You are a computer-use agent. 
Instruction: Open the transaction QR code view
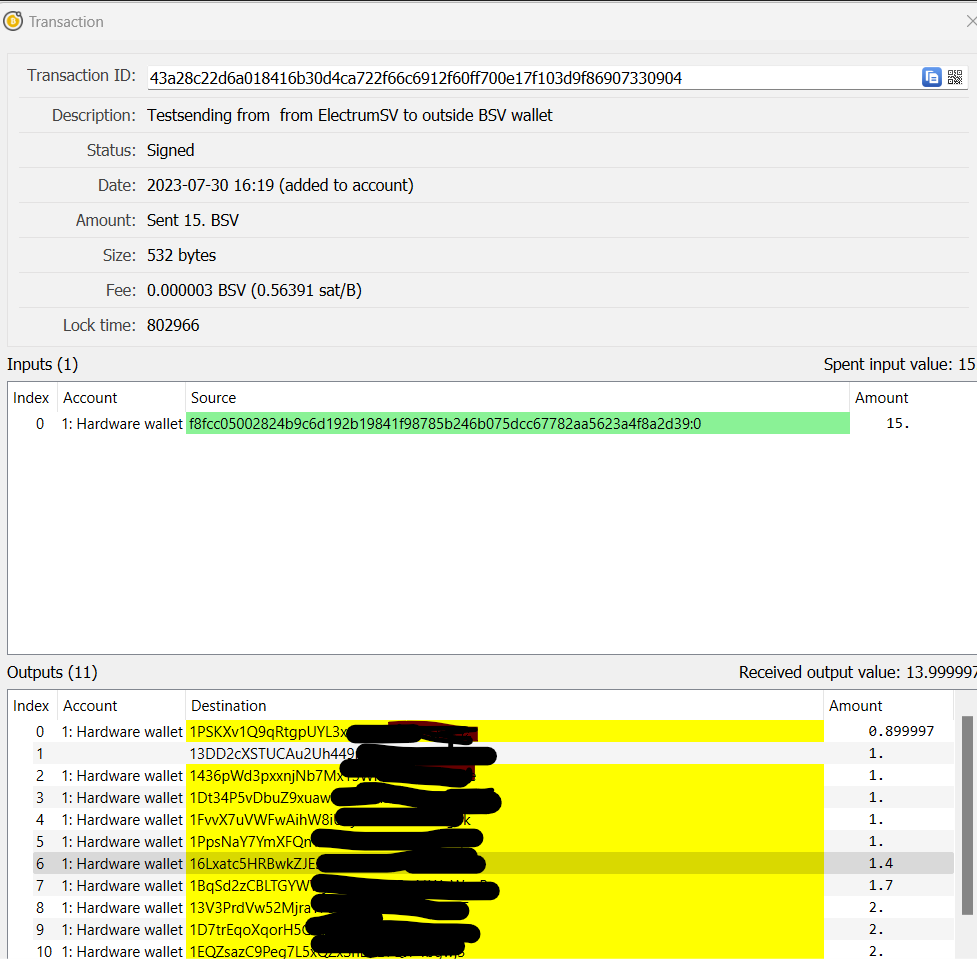(x=955, y=77)
